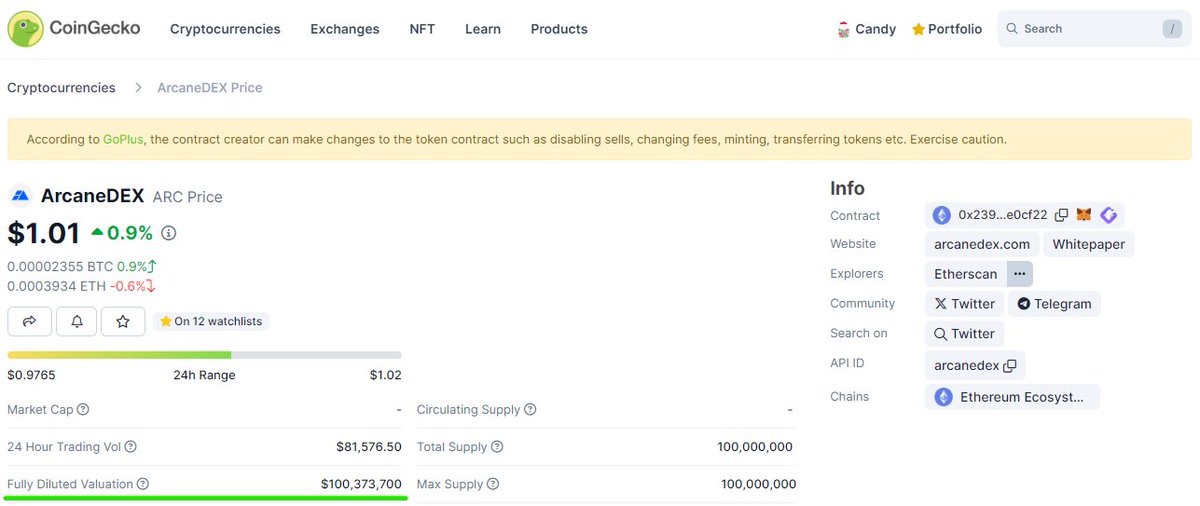The width and height of the screenshot is (1200, 506).
Task: Open the NFT menu
Action: [x=422, y=29]
